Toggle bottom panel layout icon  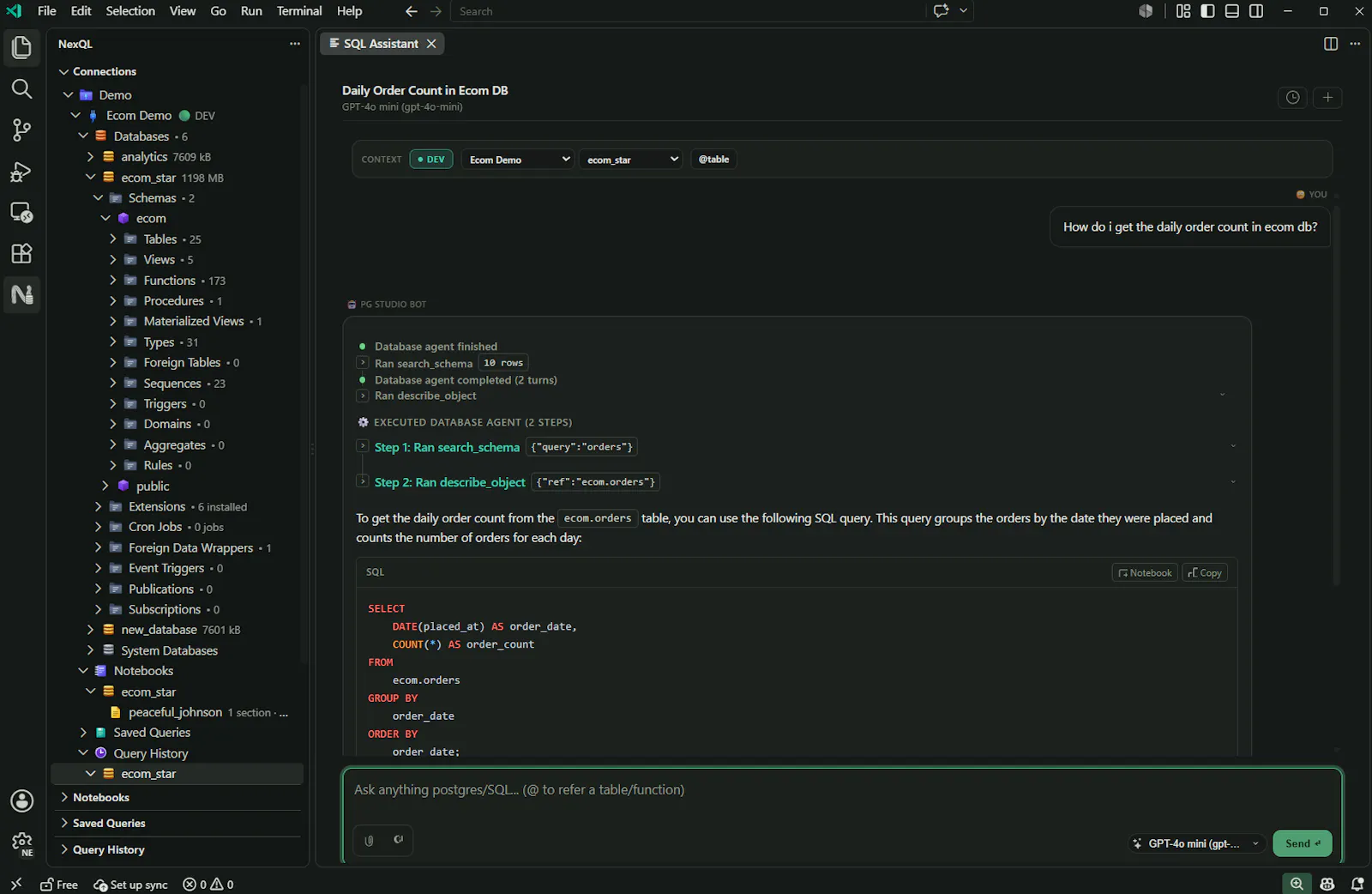click(x=1231, y=11)
